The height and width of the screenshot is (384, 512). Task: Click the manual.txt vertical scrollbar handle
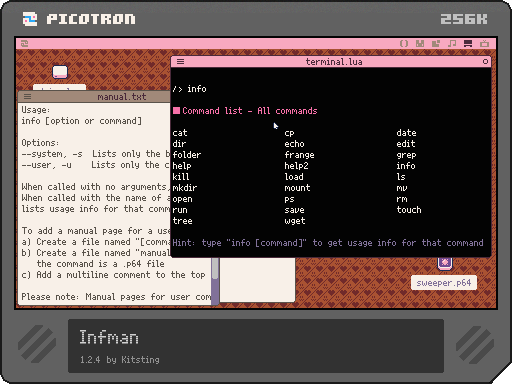pos(215,268)
